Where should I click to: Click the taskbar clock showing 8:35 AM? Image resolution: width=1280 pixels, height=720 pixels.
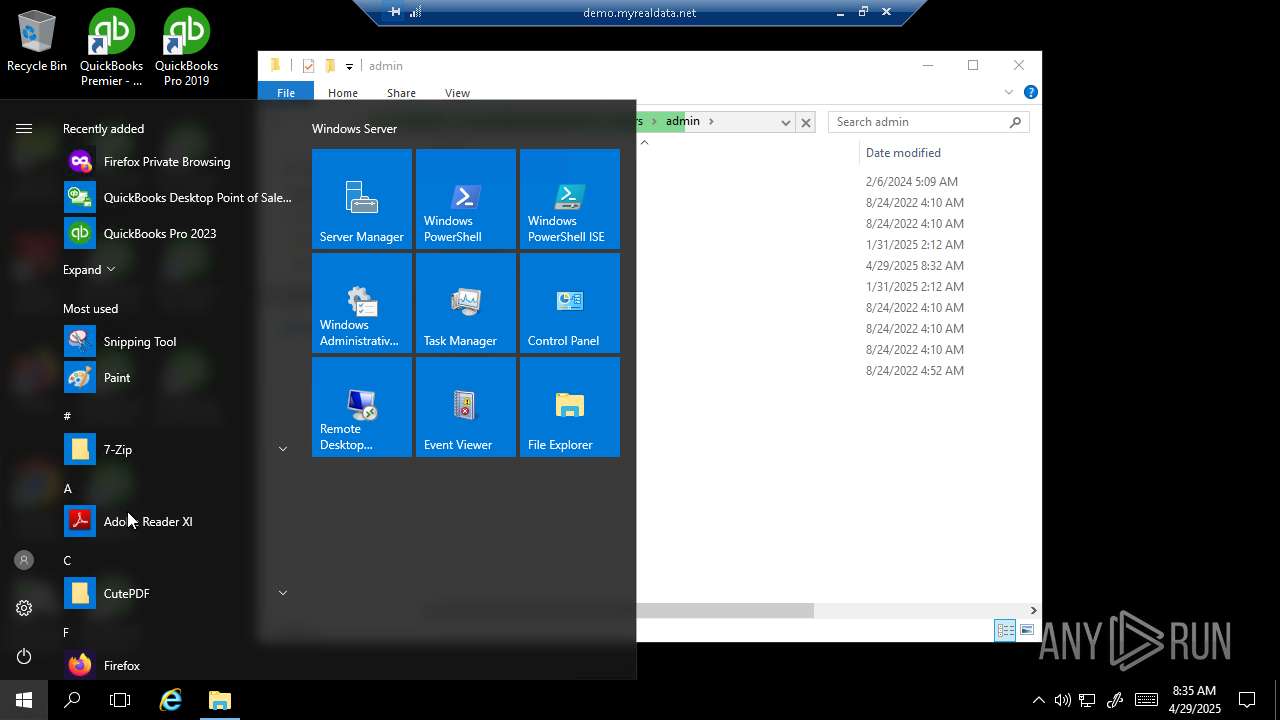(1194, 700)
